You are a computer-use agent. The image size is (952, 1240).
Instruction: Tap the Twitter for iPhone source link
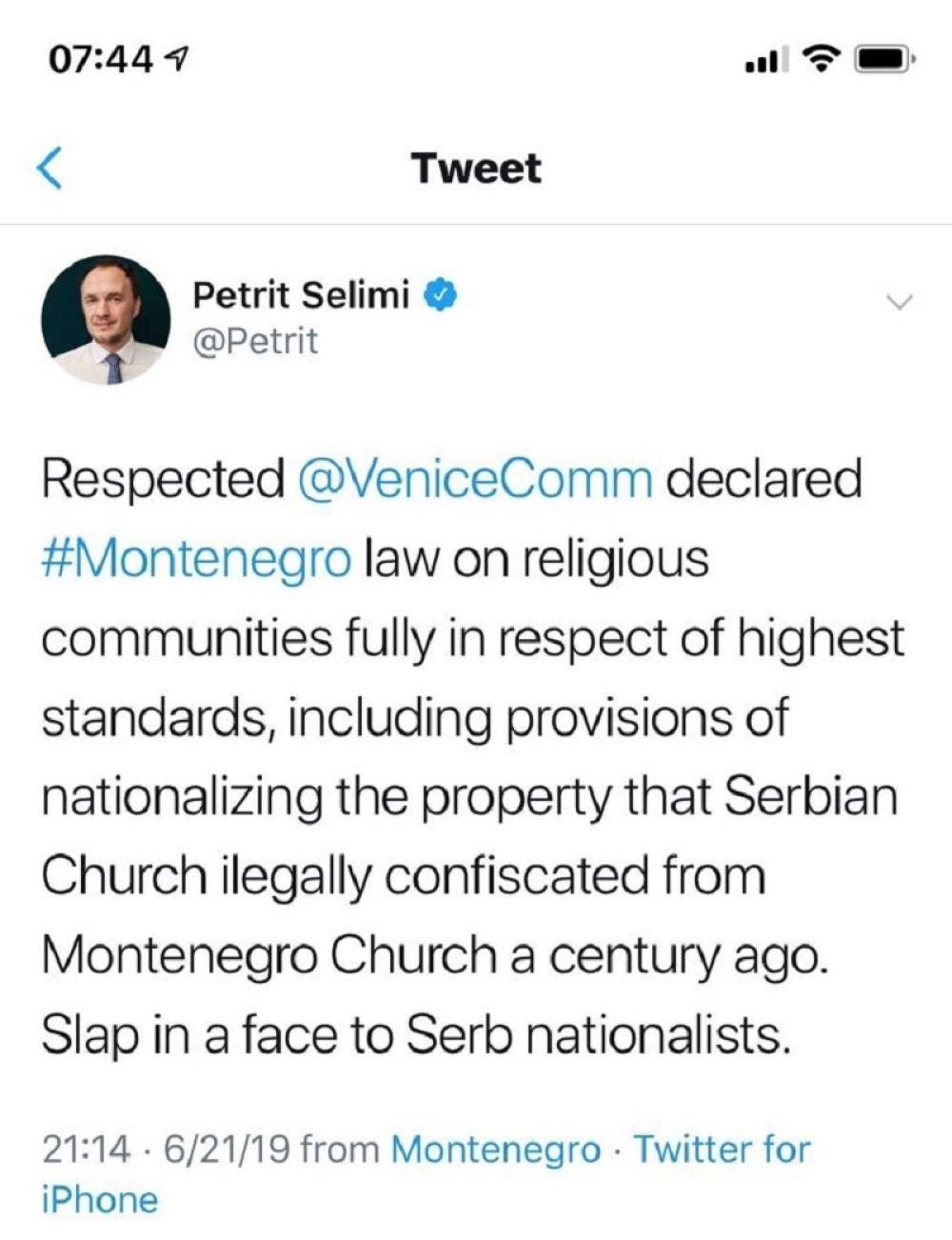[x=724, y=1150]
